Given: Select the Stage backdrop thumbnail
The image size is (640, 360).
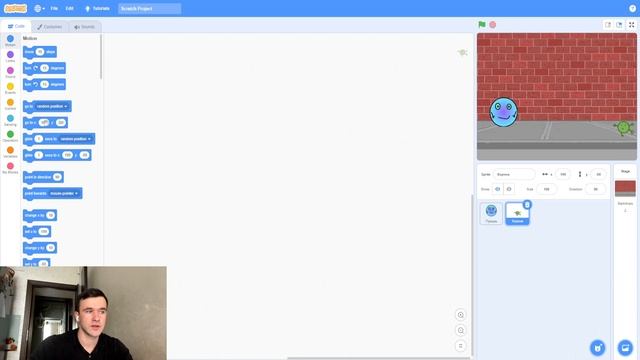Looking at the screenshot, I should pos(625,188).
